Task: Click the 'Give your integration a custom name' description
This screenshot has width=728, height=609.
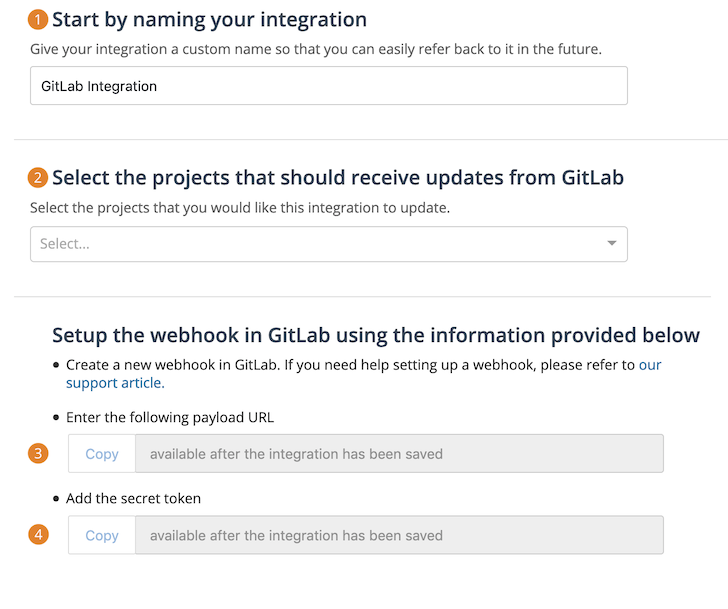Action: 315,49
